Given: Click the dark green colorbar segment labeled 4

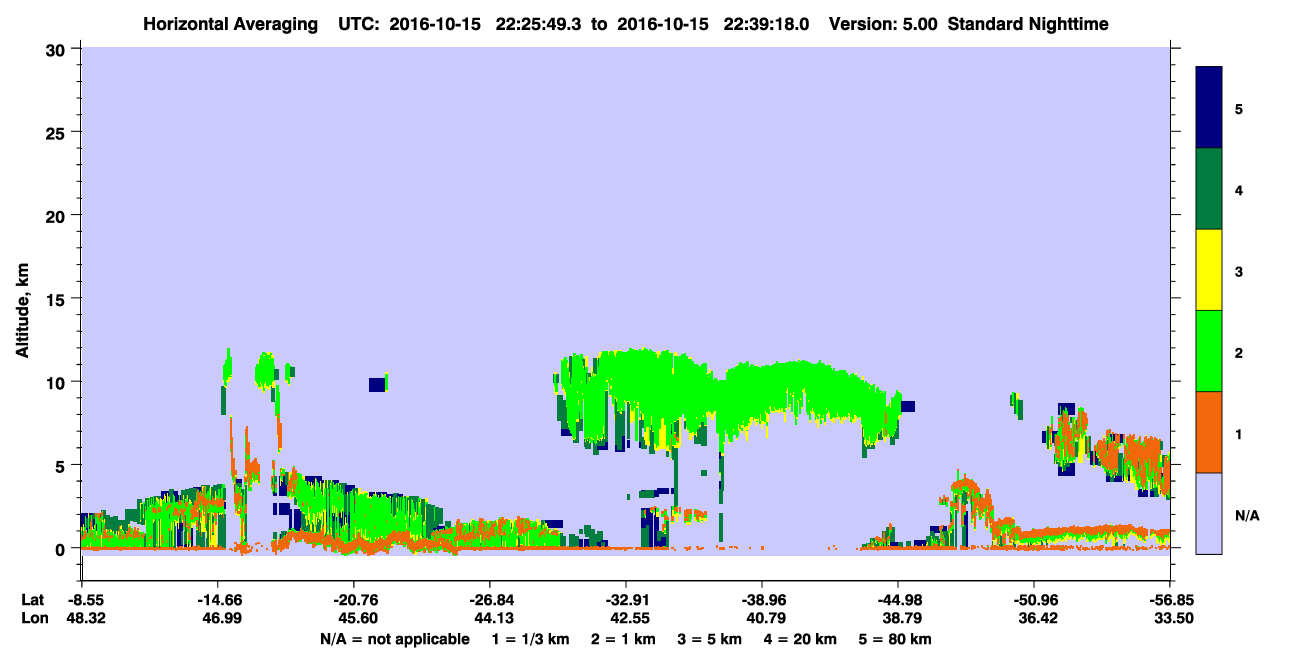Looking at the screenshot, I should click(x=1209, y=189).
